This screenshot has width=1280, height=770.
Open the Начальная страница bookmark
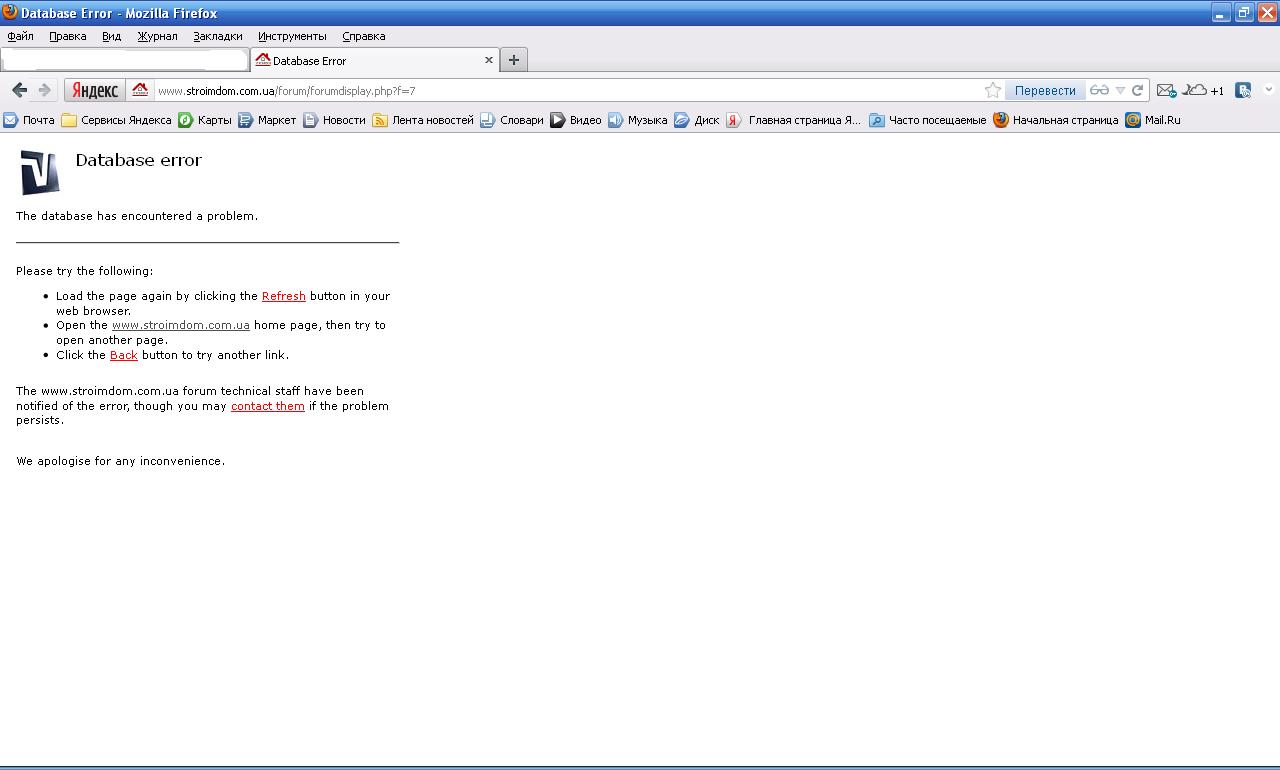coord(1056,120)
